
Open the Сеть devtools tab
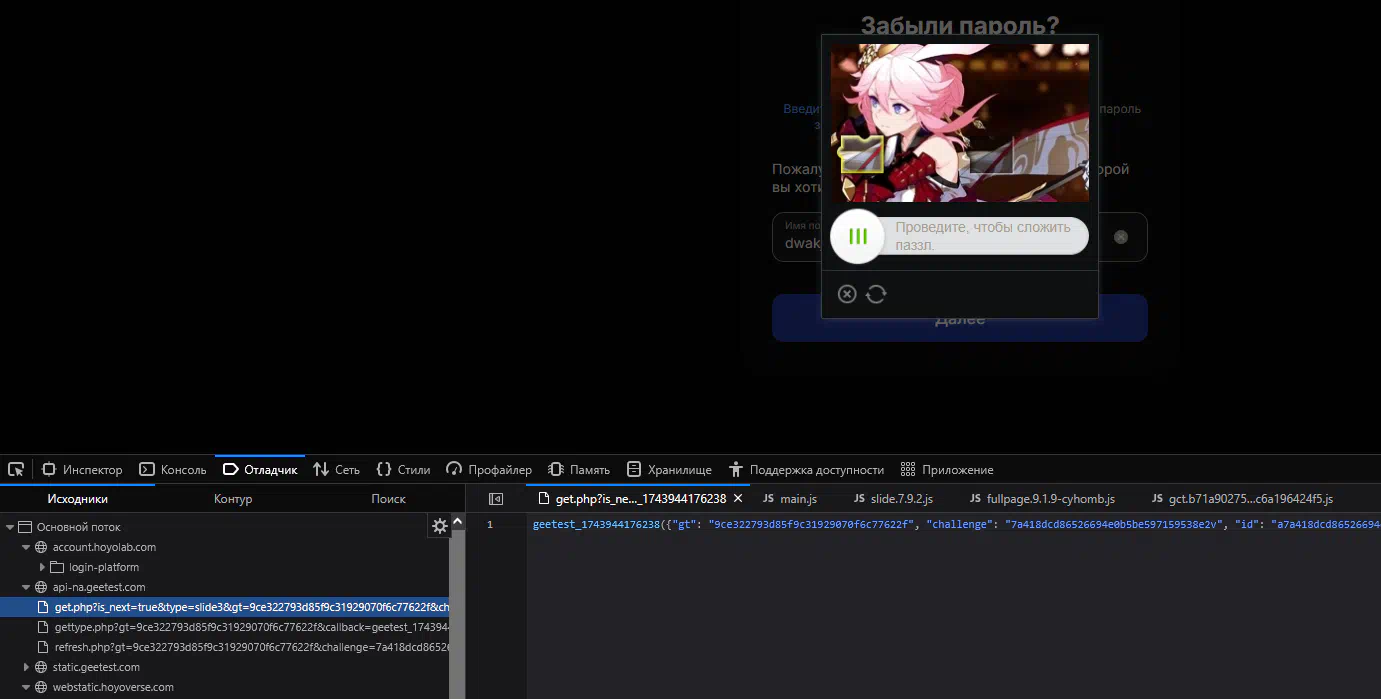click(x=336, y=469)
